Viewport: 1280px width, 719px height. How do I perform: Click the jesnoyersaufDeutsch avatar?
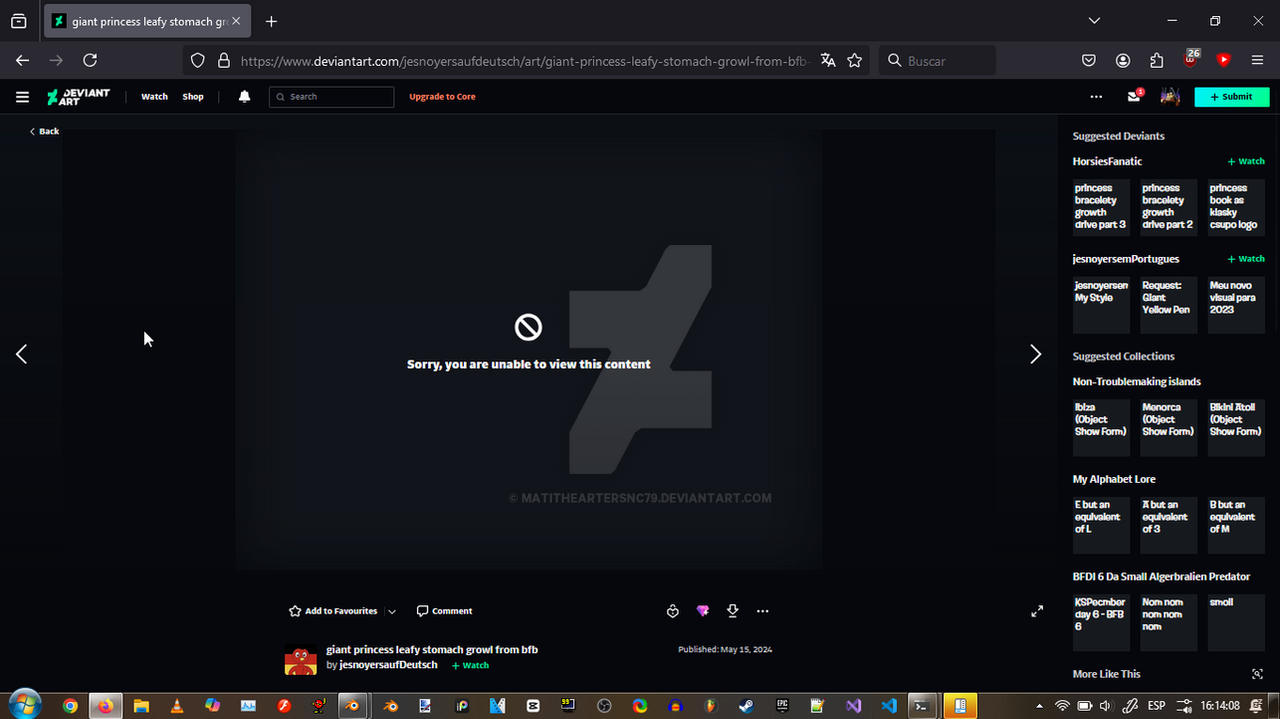(301, 660)
